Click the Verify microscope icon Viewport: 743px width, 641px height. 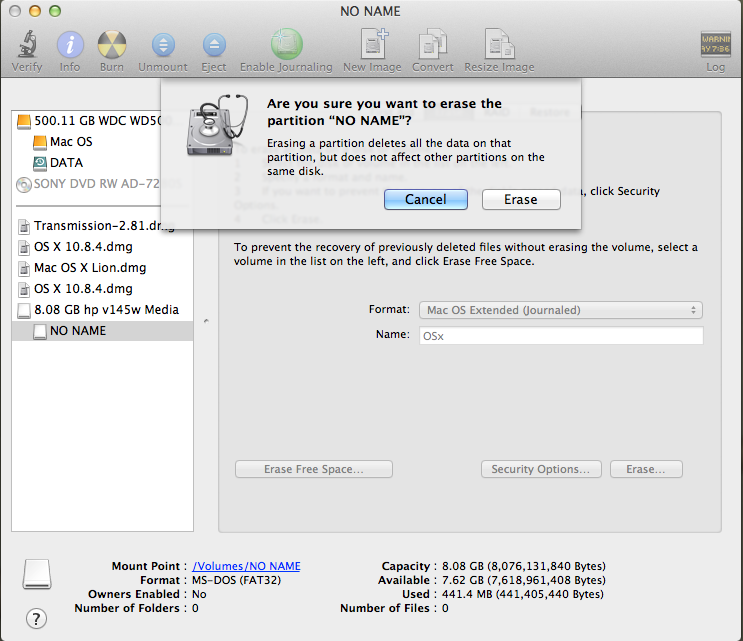coord(27,44)
